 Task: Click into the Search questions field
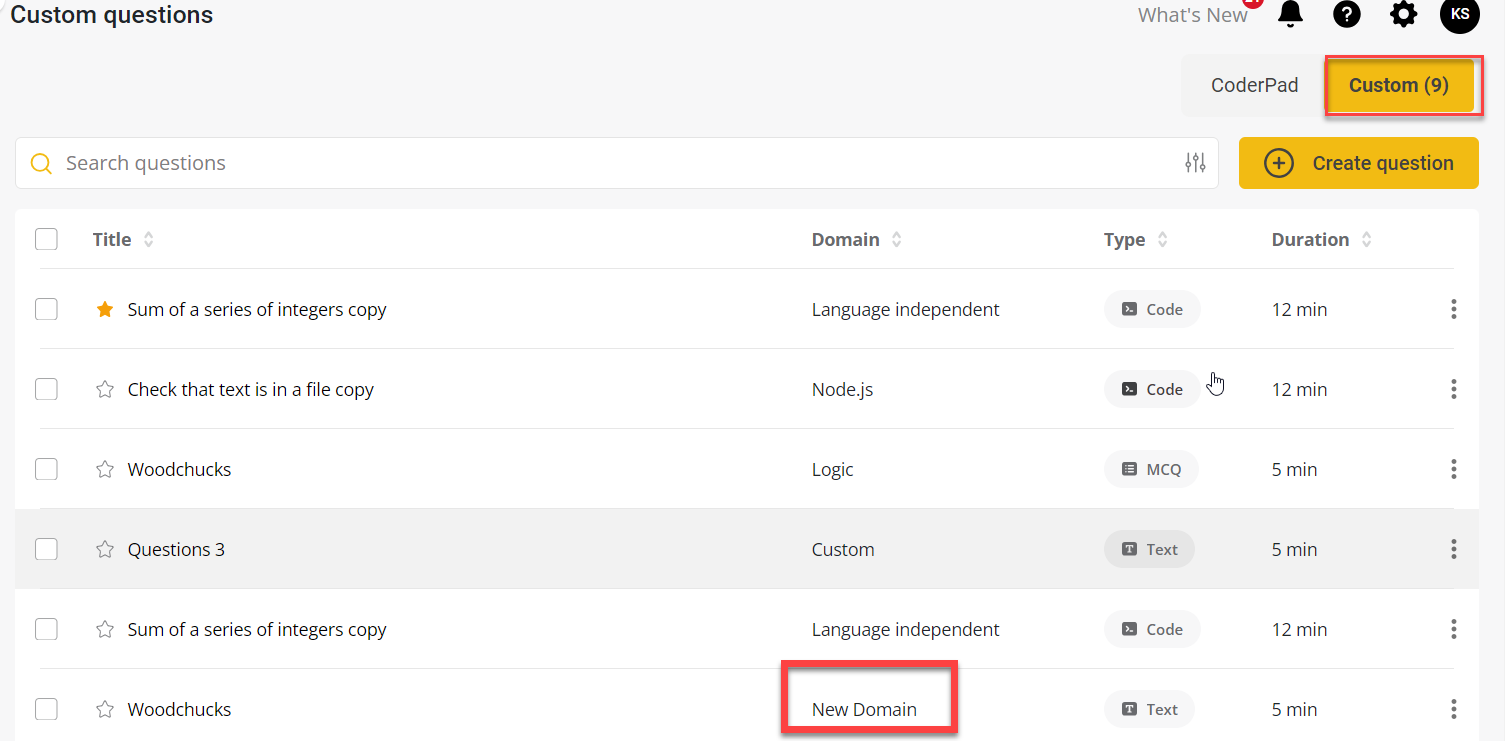click(600, 163)
